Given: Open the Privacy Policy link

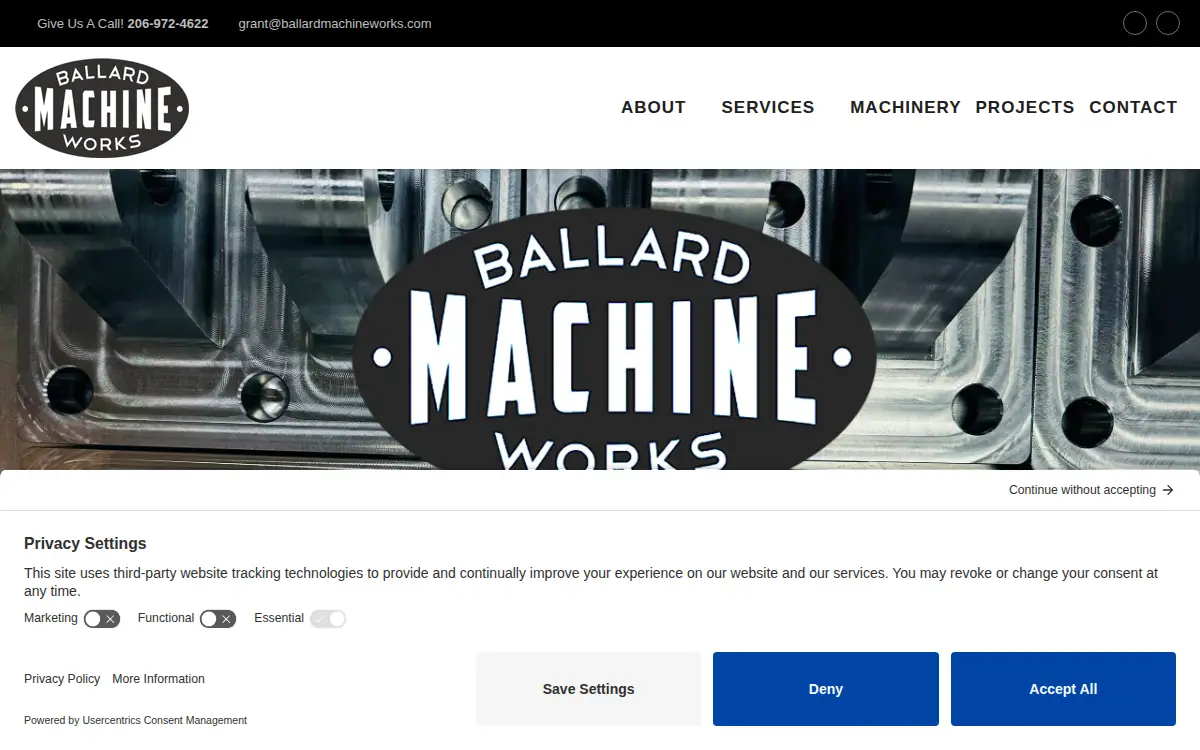Looking at the screenshot, I should [62, 679].
